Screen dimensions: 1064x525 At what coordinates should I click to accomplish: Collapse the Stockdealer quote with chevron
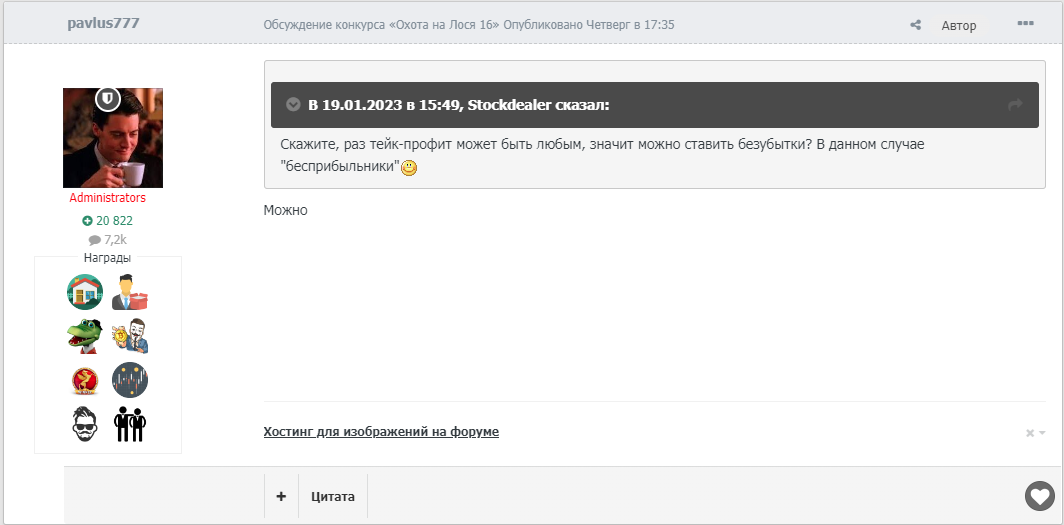[293, 104]
